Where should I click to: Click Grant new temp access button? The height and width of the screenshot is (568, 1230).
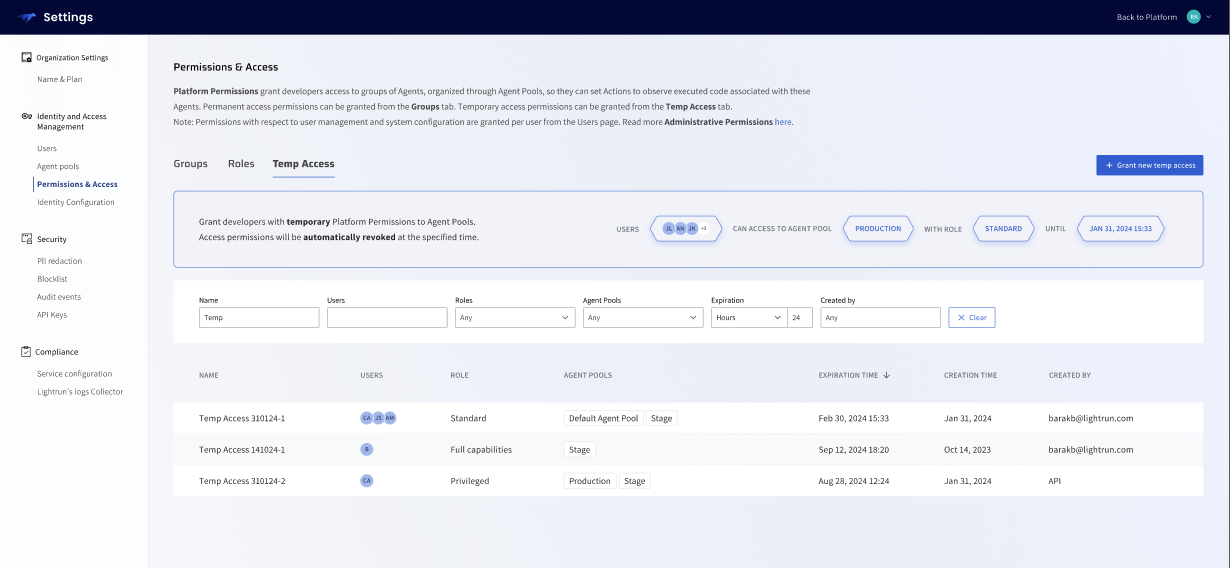tap(1149, 165)
